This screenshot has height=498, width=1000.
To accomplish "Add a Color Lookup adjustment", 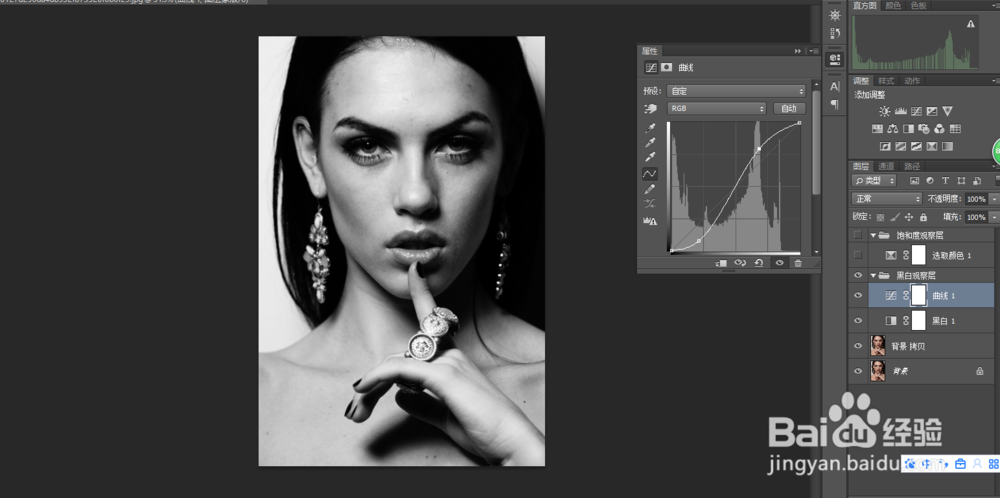I will pyautogui.click(x=955, y=129).
